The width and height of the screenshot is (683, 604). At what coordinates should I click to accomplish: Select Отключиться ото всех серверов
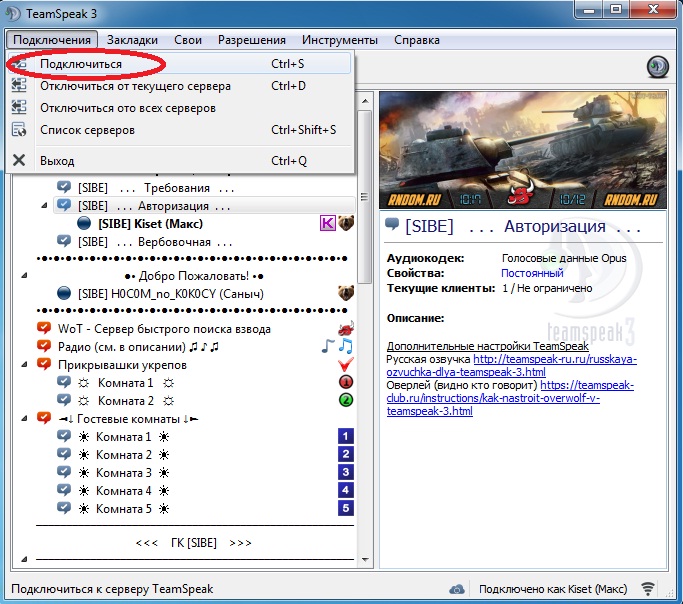[x=179, y=108]
